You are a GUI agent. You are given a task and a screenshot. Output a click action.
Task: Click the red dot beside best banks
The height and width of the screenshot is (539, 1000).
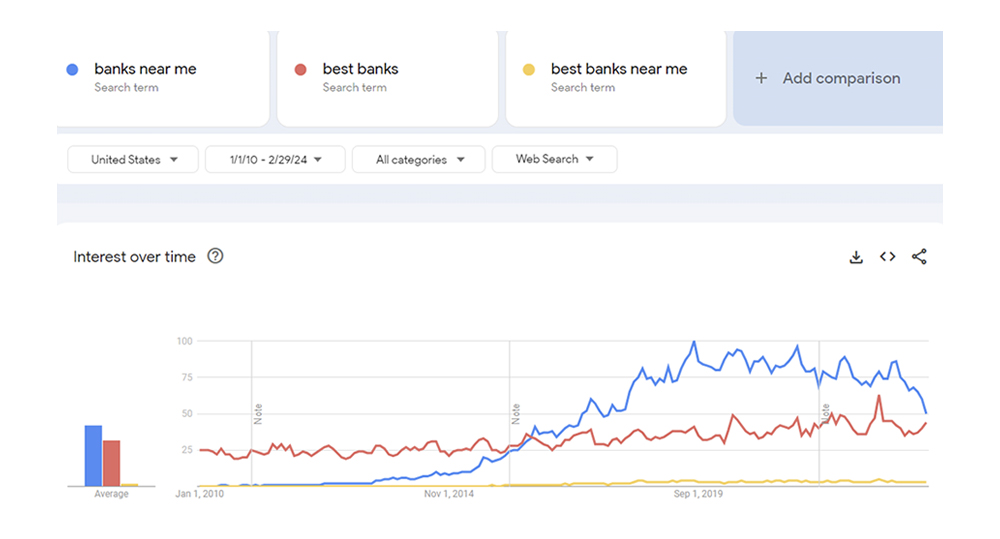pyautogui.click(x=300, y=70)
